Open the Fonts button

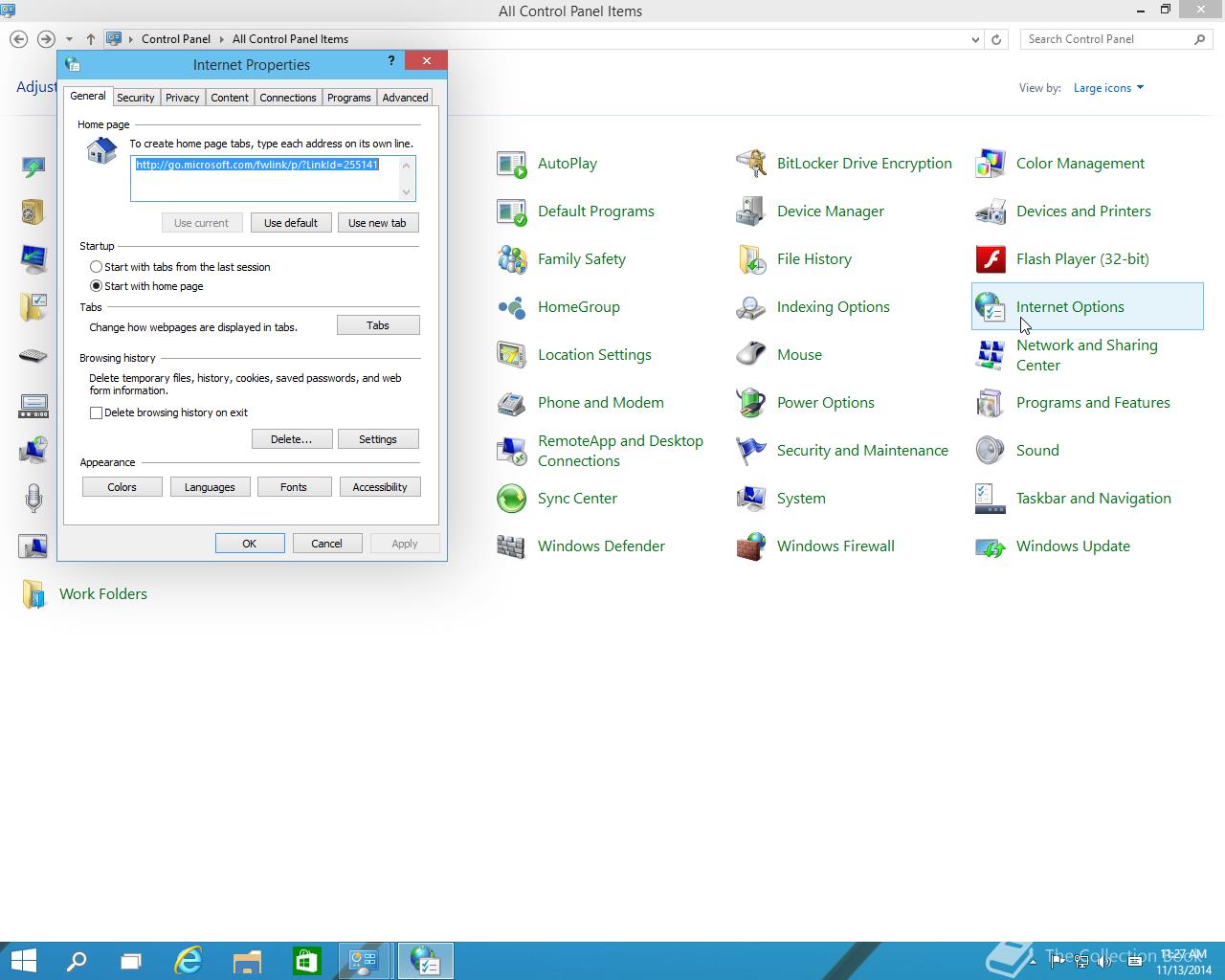pos(294,487)
